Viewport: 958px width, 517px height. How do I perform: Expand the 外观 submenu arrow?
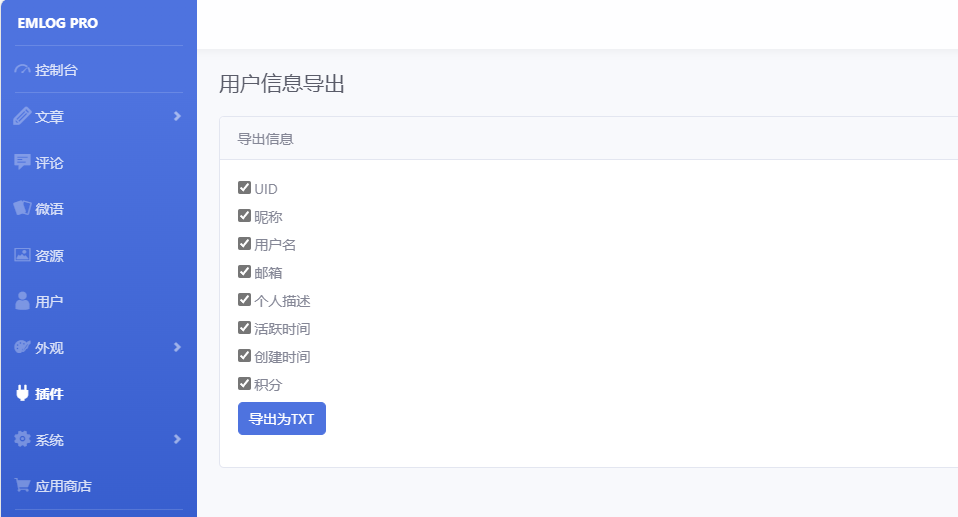[x=177, y=347]
